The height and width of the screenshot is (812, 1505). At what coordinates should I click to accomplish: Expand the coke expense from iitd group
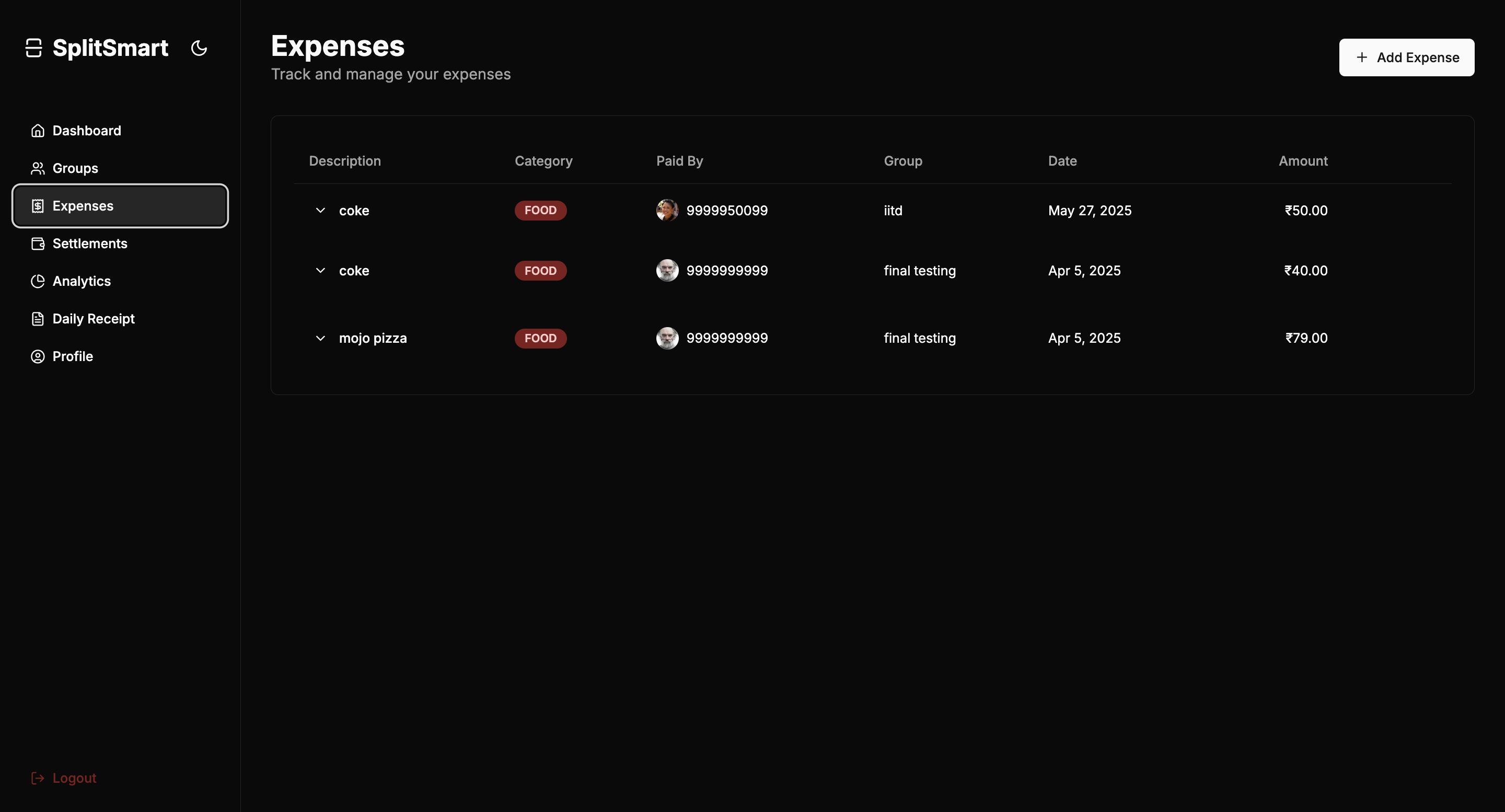pos(320,210)
